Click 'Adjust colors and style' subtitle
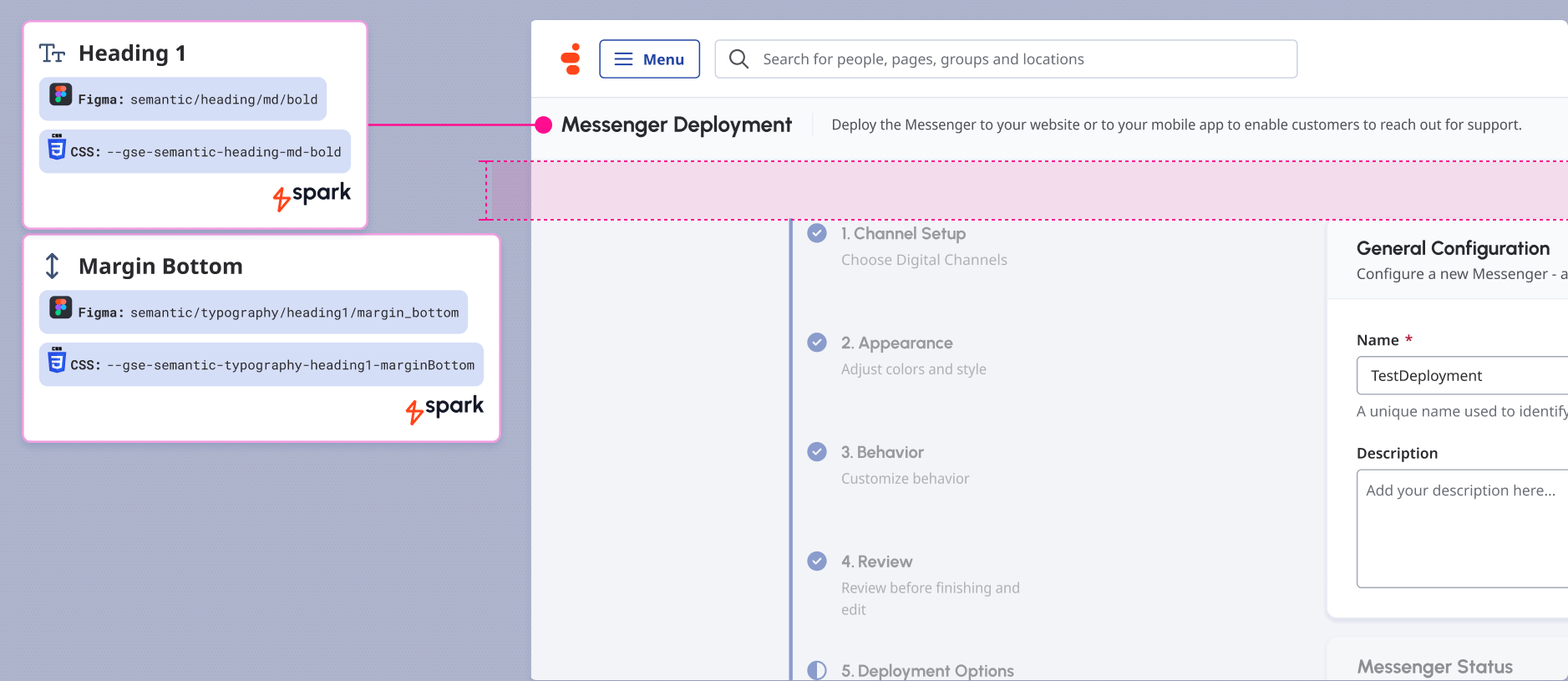Image resolution: width=1568 pixels, height=681 pixels. (913, 369)
